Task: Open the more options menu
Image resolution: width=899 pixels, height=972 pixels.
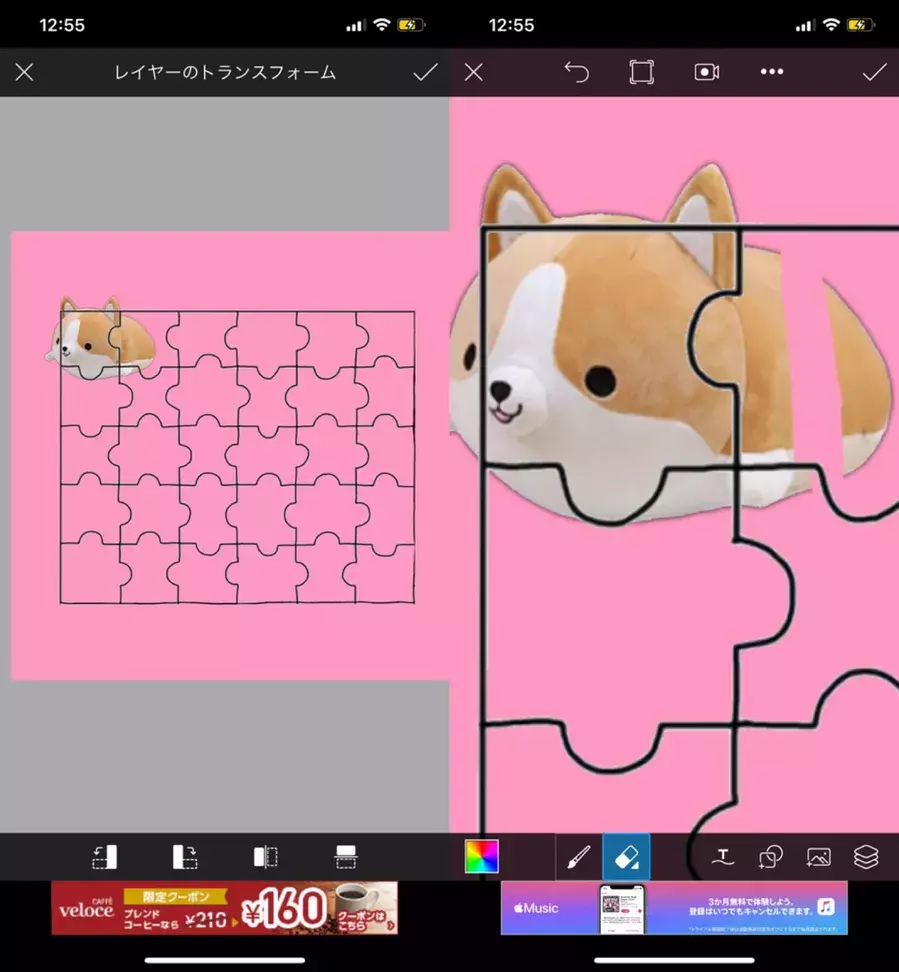Action: pyautogui.click(x=771, y=72)
